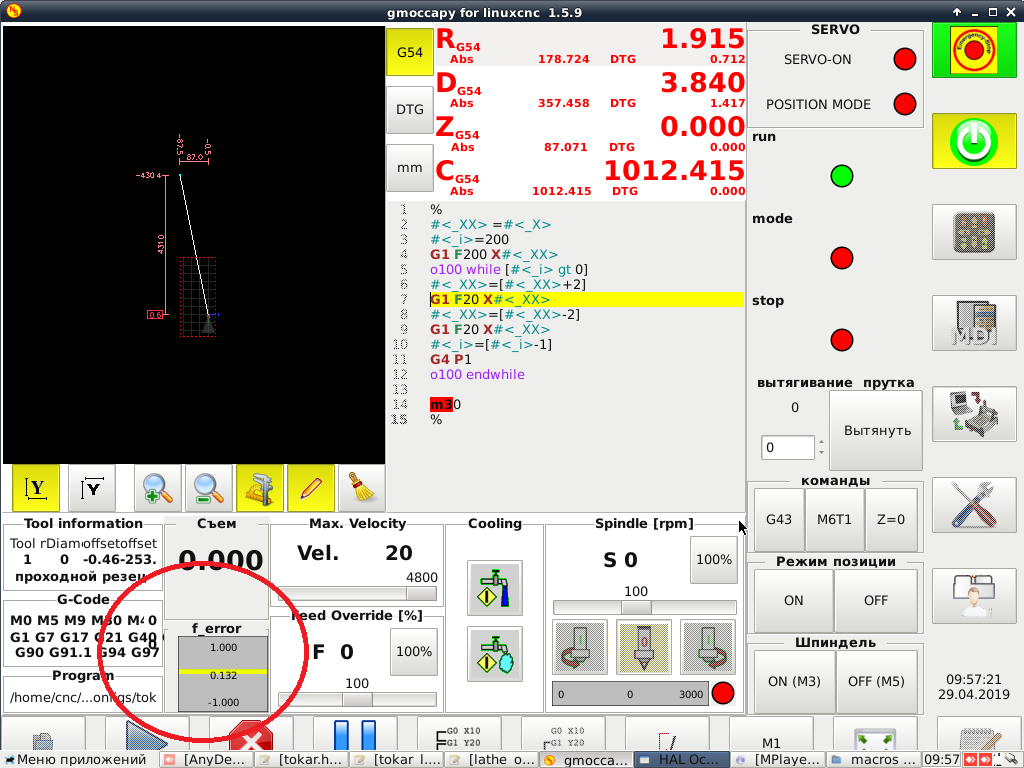Zoom out of the toolpath preview
1024x768 pixels.
pos(208,488)
